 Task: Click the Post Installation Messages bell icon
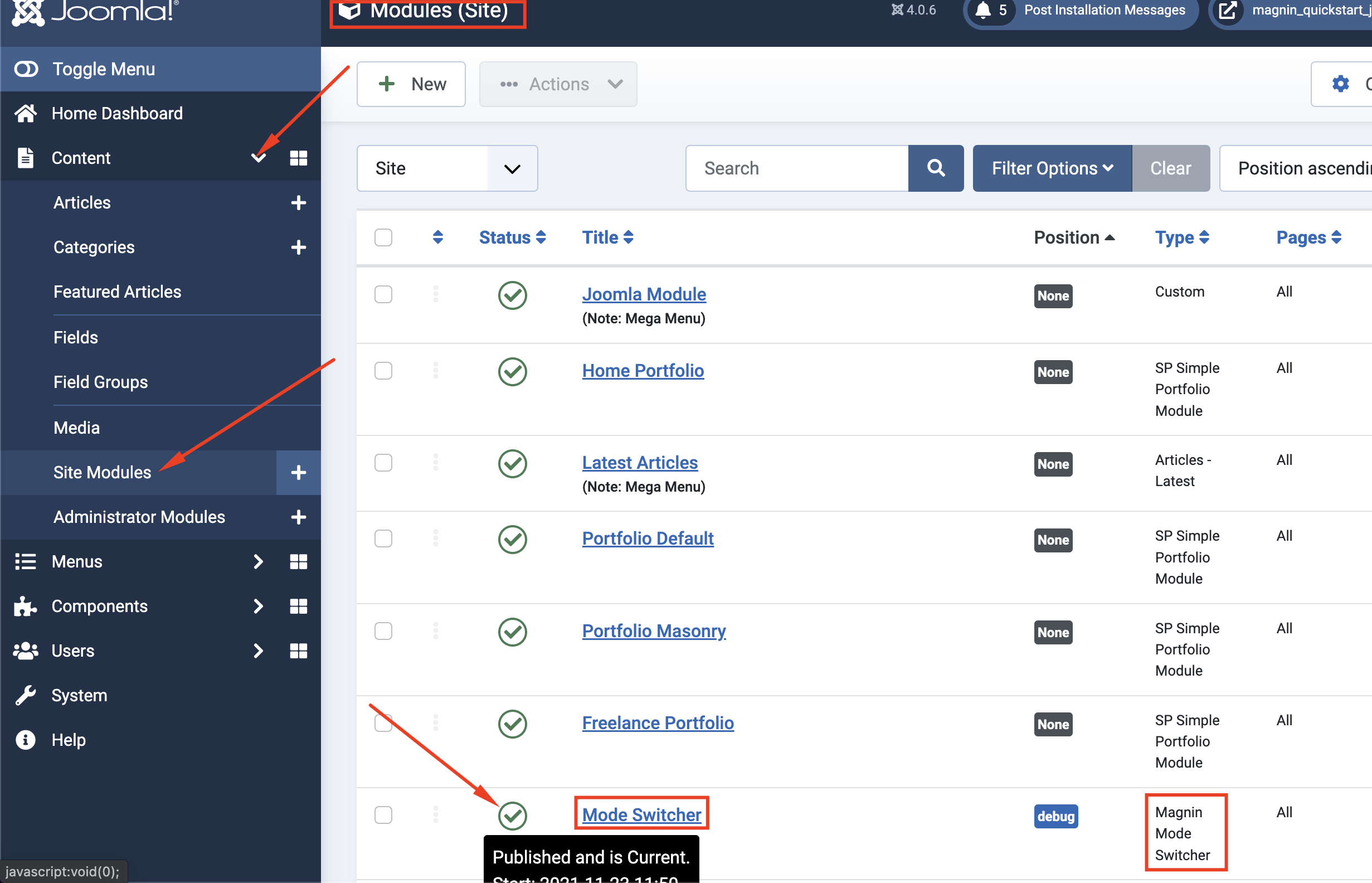click(983, 11)
